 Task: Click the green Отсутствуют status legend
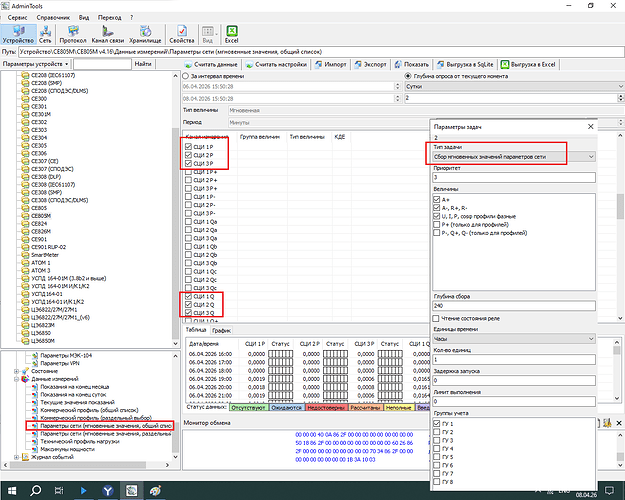click(x=247, y=407)
